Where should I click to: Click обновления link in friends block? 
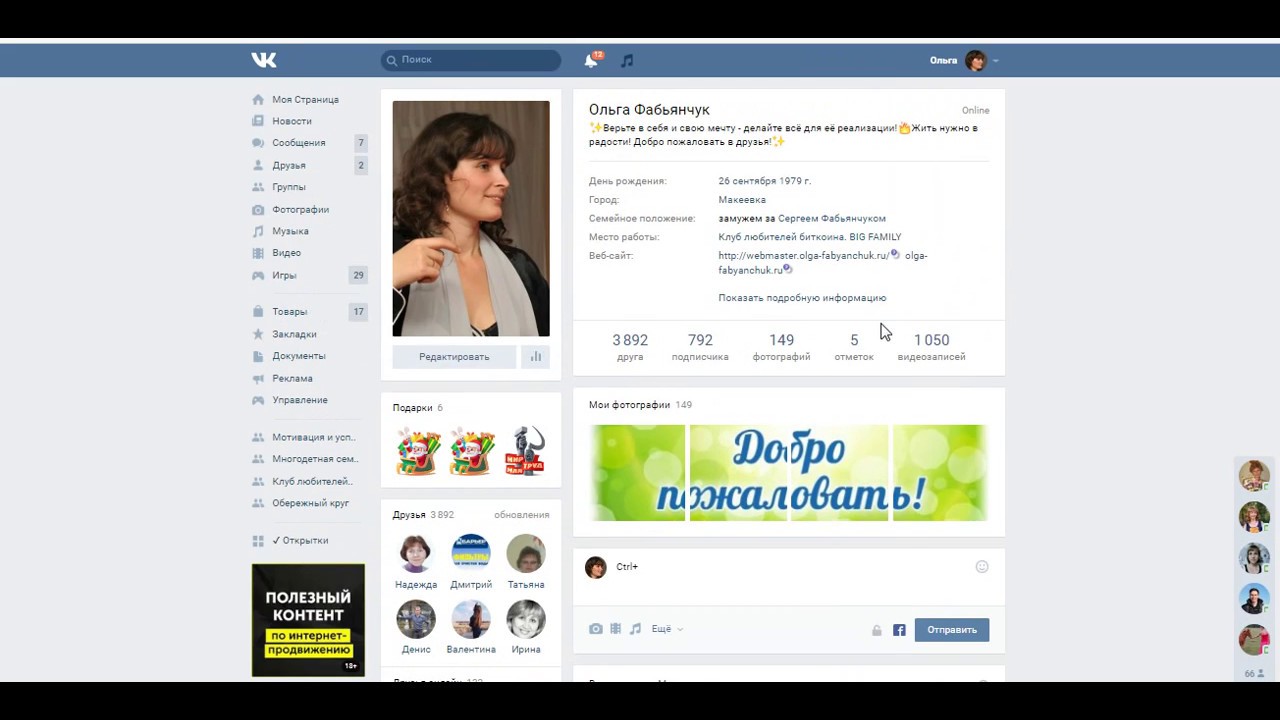521,515
